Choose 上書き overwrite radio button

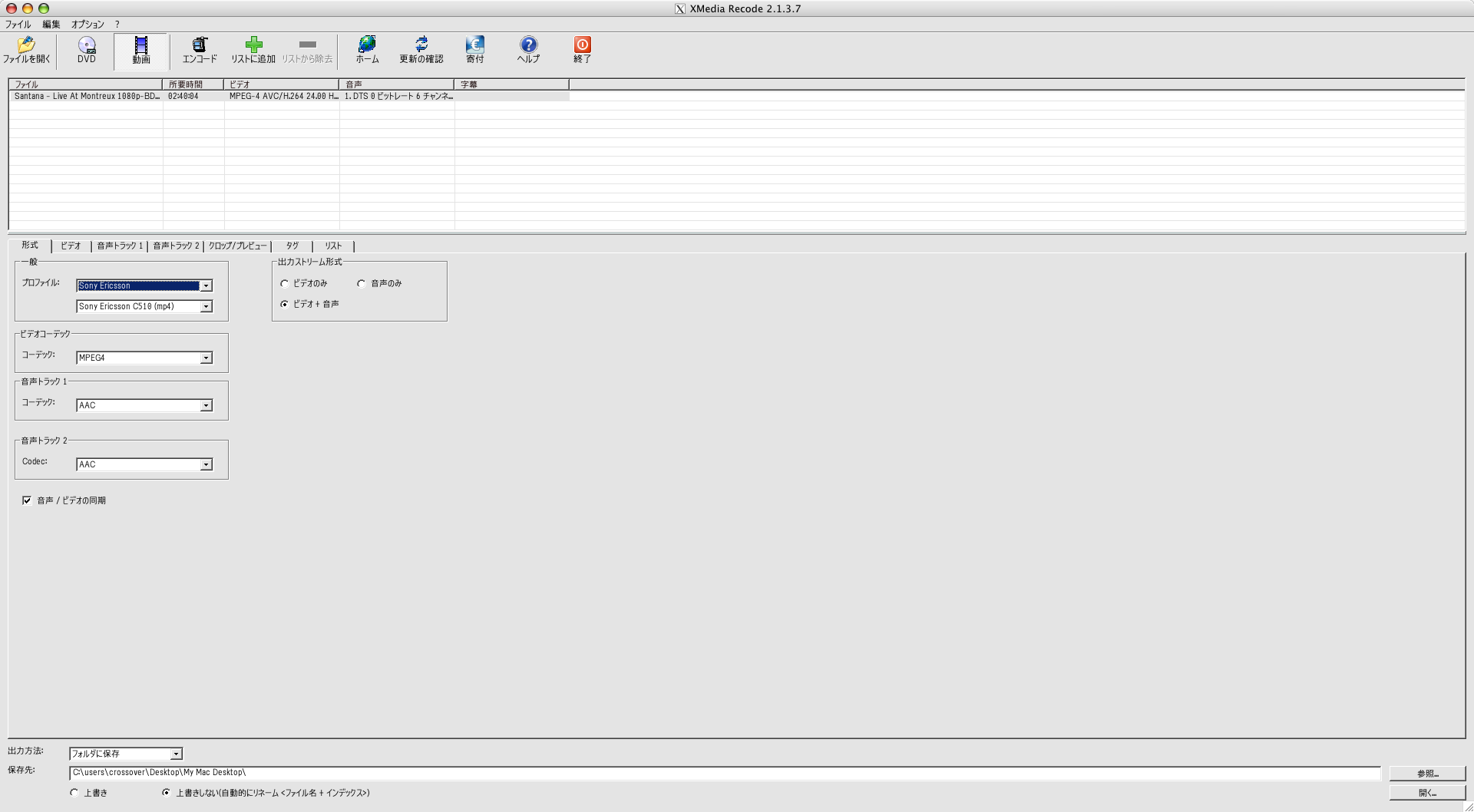click(x=74, y=793)
